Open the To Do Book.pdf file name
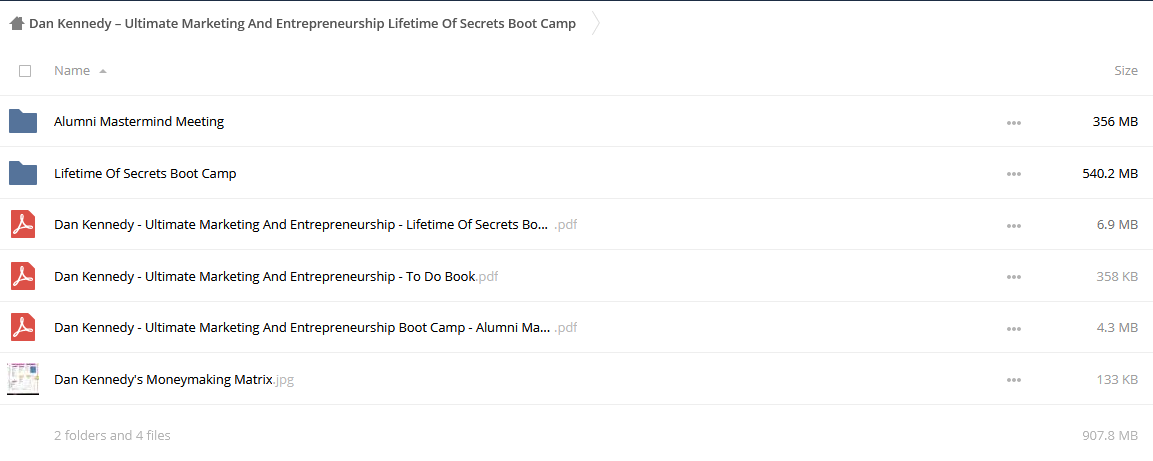Screen dimensions: 1153x461 (276, 276)
